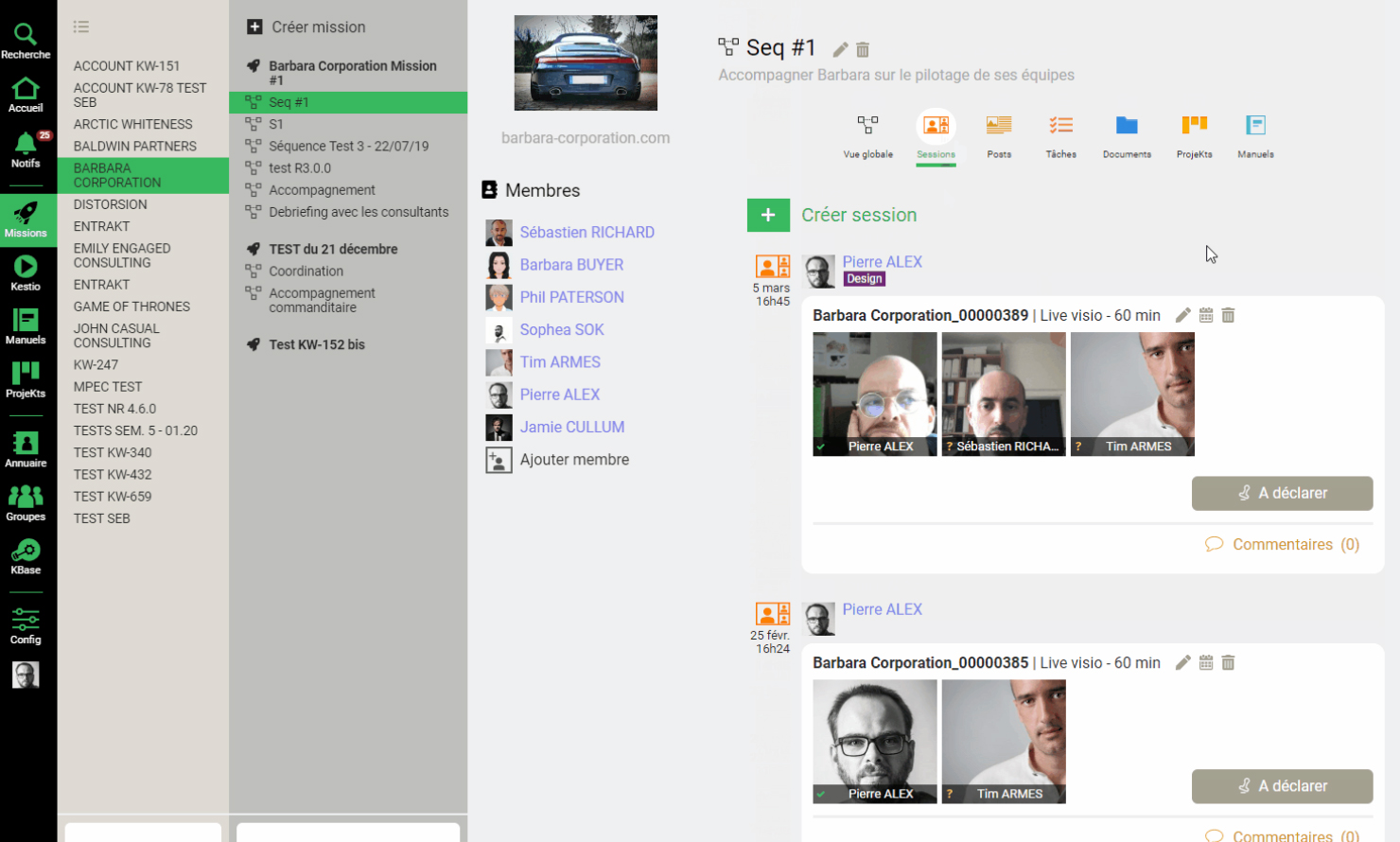
Task: Open Sébastien RICHARD member link
Action: [586, 233]
